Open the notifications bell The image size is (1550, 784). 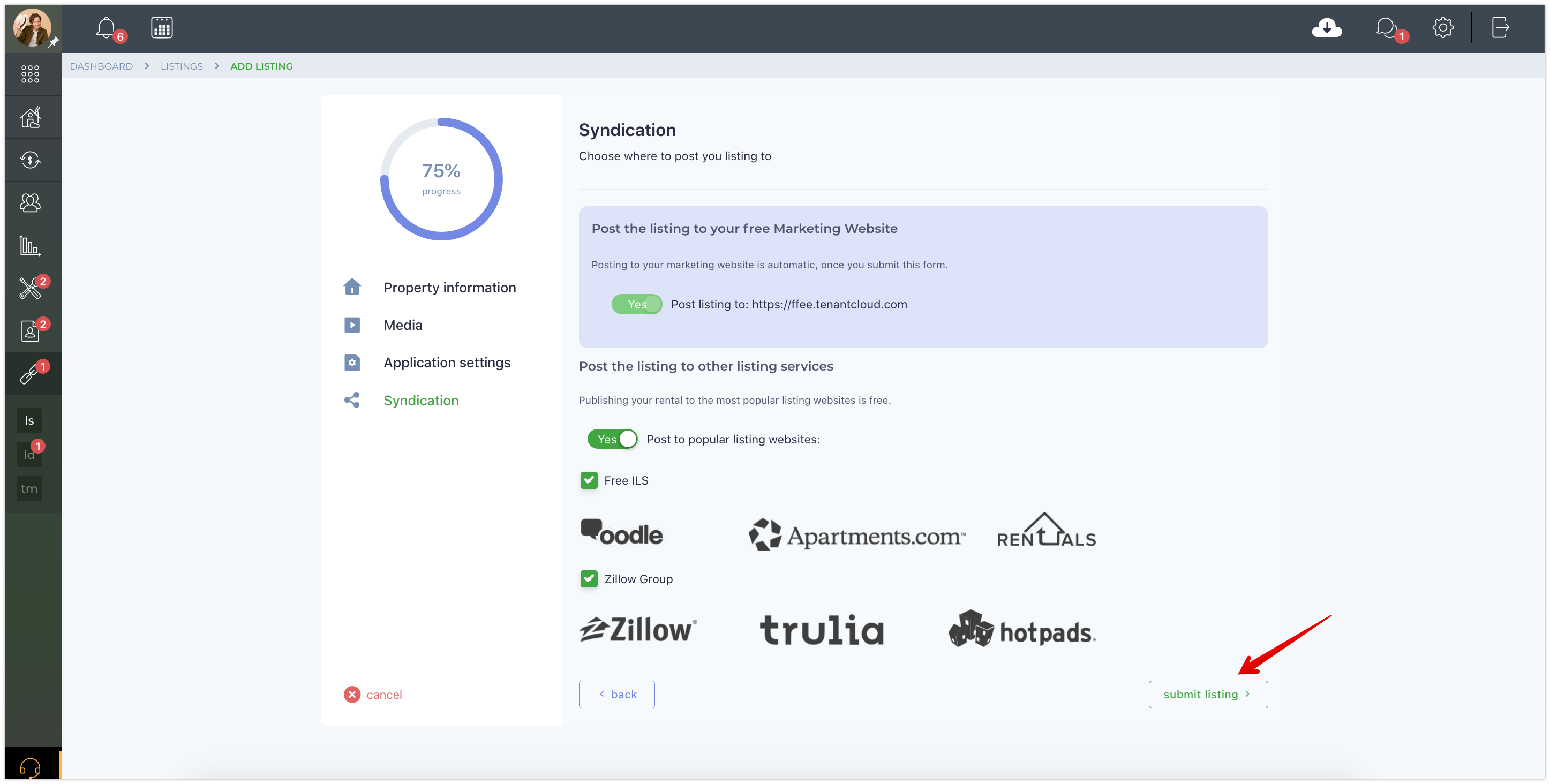click(107, 28)
